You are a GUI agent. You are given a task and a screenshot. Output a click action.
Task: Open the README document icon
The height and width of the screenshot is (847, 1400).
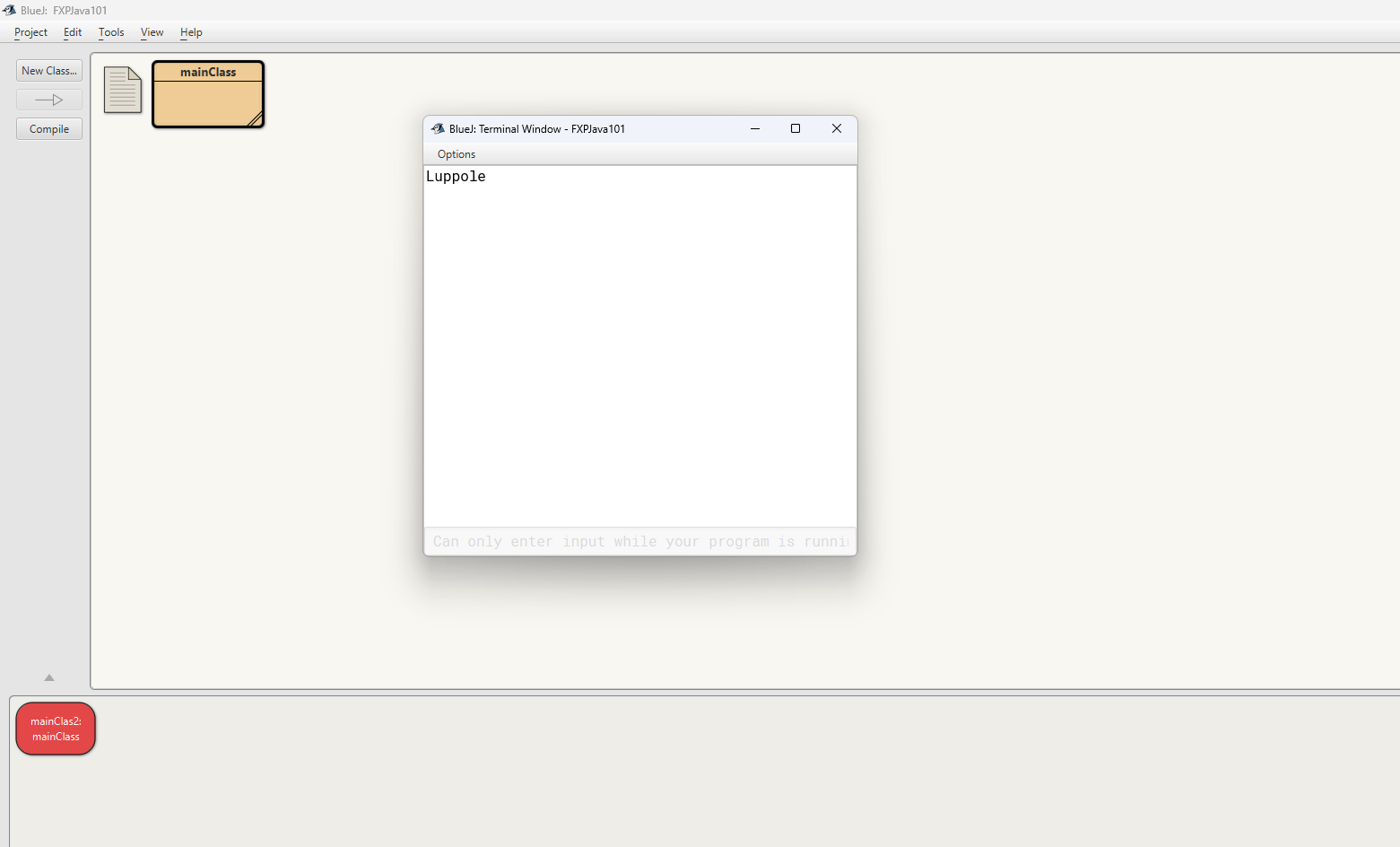coord(123,90)
